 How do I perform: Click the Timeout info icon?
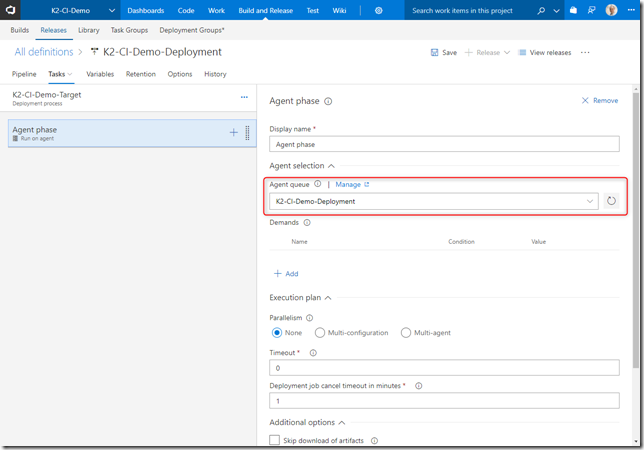(313, 353)
